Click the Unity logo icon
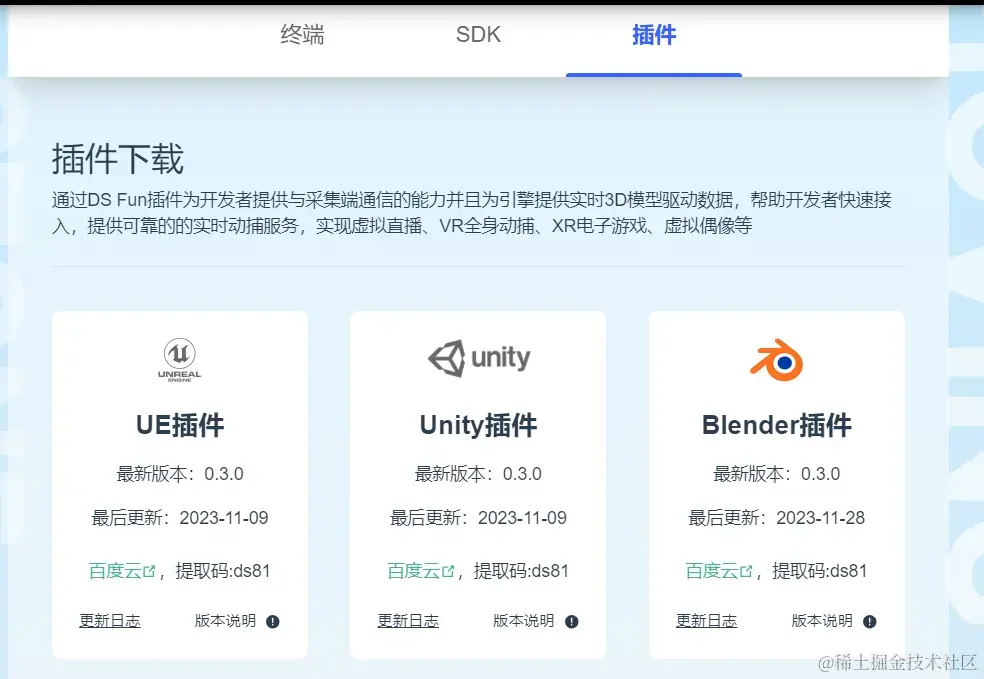Screen dimensions: 984x679 click(x=479, y=358)
